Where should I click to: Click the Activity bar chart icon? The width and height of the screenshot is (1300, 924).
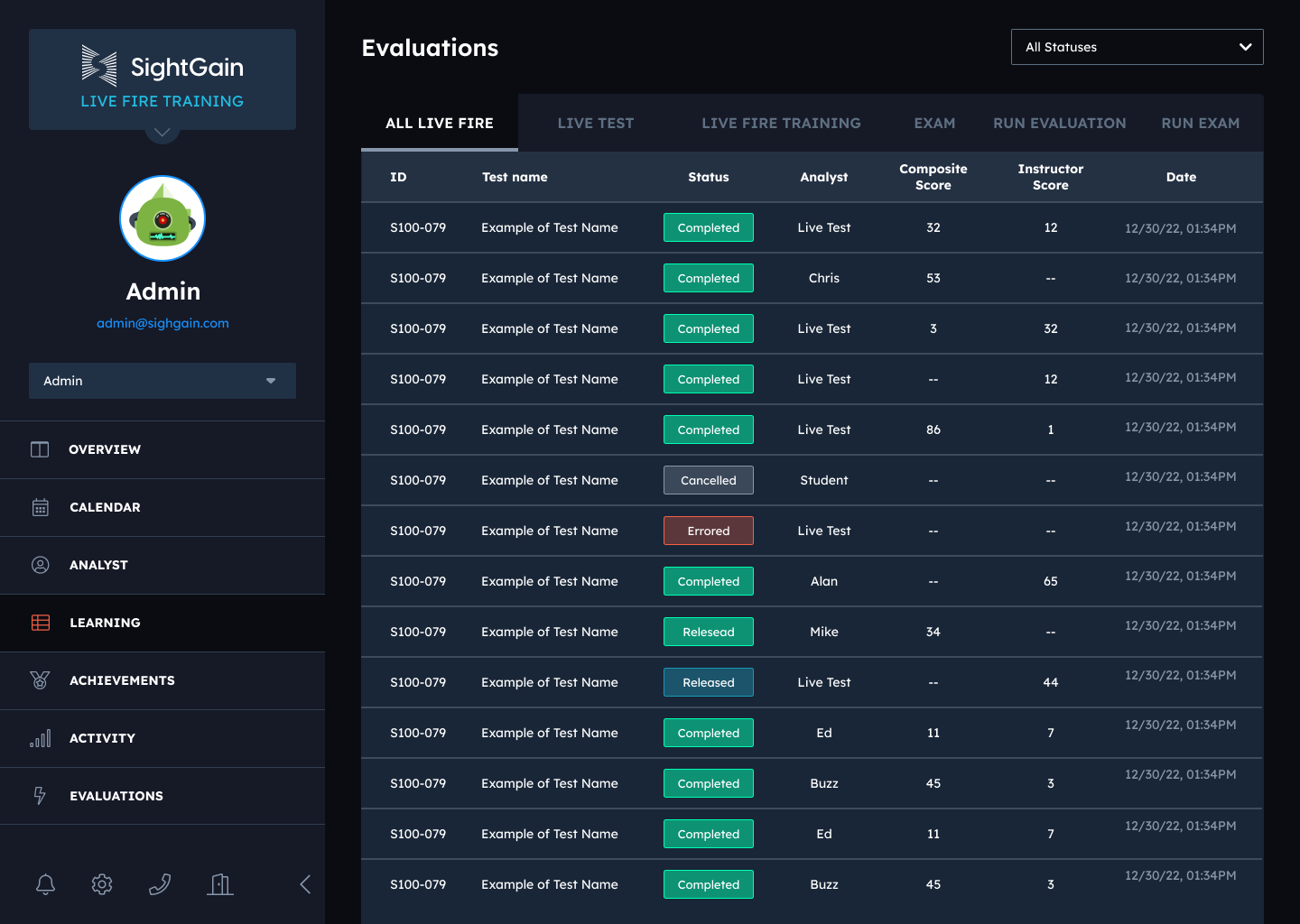pos(40,738)
